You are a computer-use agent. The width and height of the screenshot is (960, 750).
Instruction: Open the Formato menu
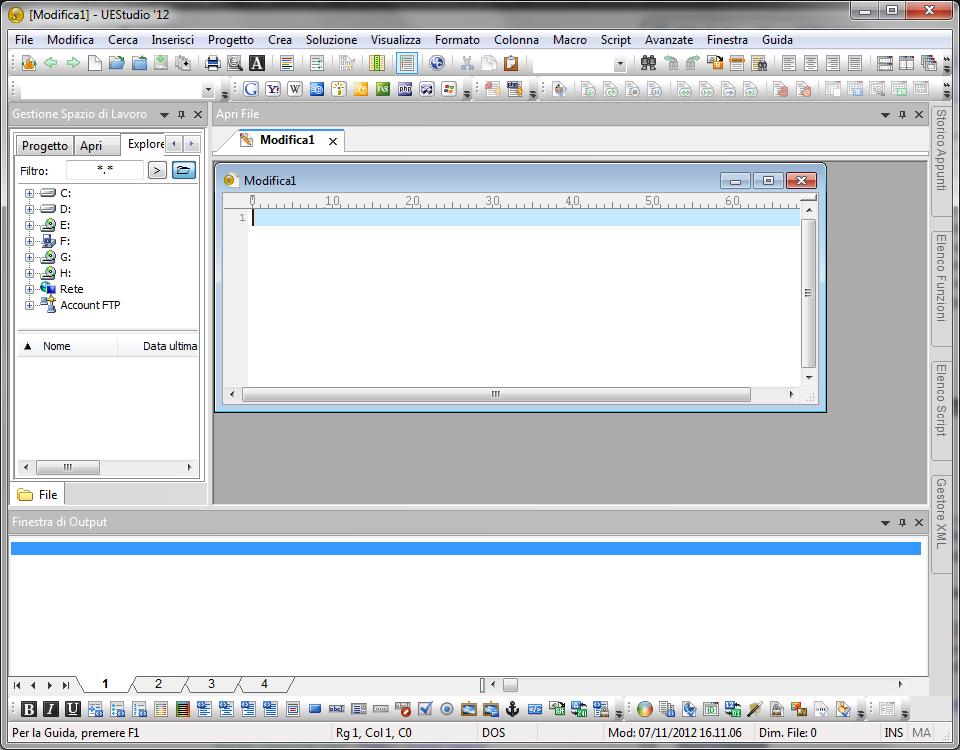[x=457, y=40]
